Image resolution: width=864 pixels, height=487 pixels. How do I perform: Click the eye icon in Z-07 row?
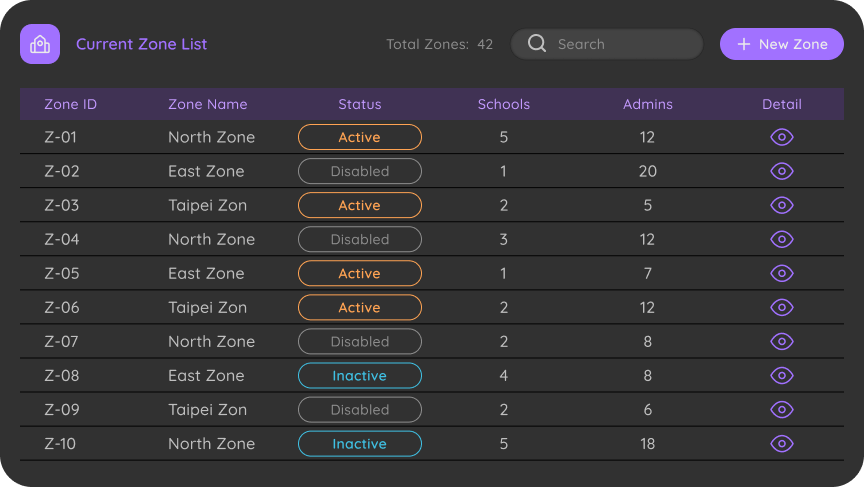[x=781, y=342]
